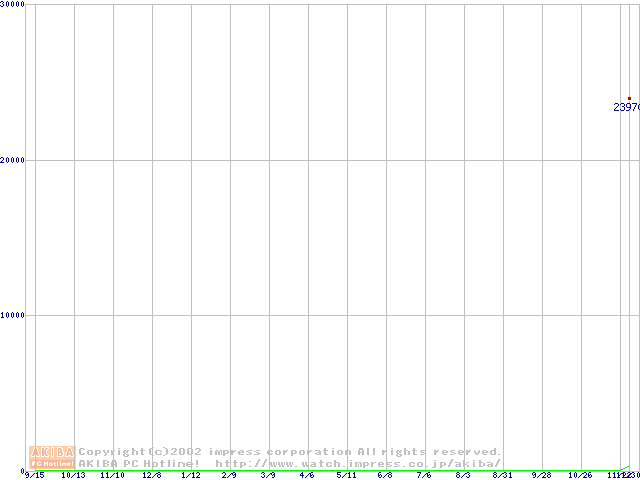Select the 2/9 date on the x-axis
The image size is (640, 480).
[229, 475]
